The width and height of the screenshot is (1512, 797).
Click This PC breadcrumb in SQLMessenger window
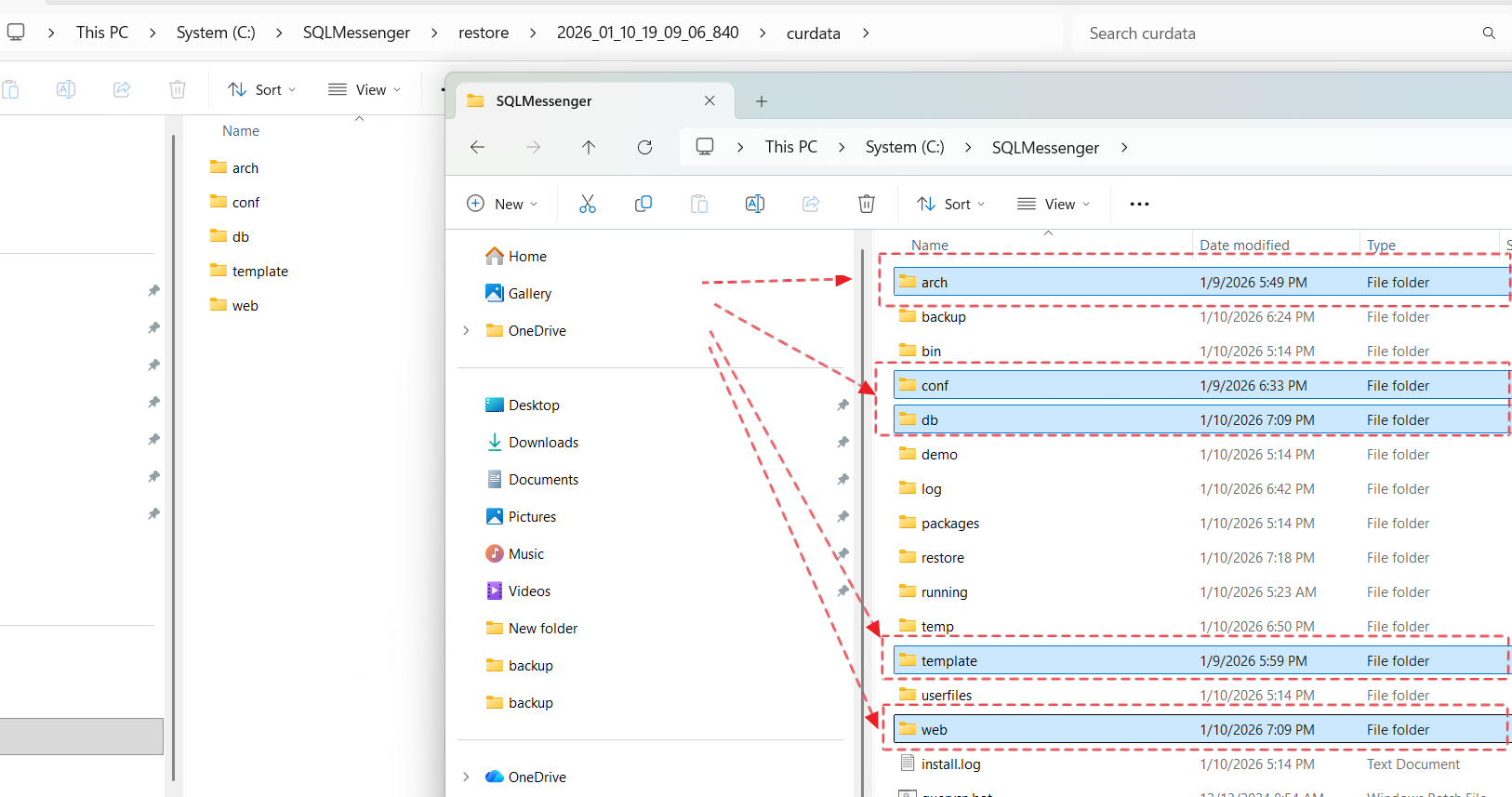click(x=791, y=147)
